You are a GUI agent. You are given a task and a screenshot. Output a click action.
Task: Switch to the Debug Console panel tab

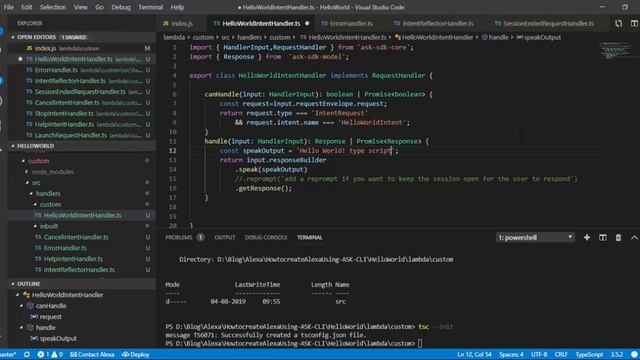pyautogui.click(x=266, y=237)
